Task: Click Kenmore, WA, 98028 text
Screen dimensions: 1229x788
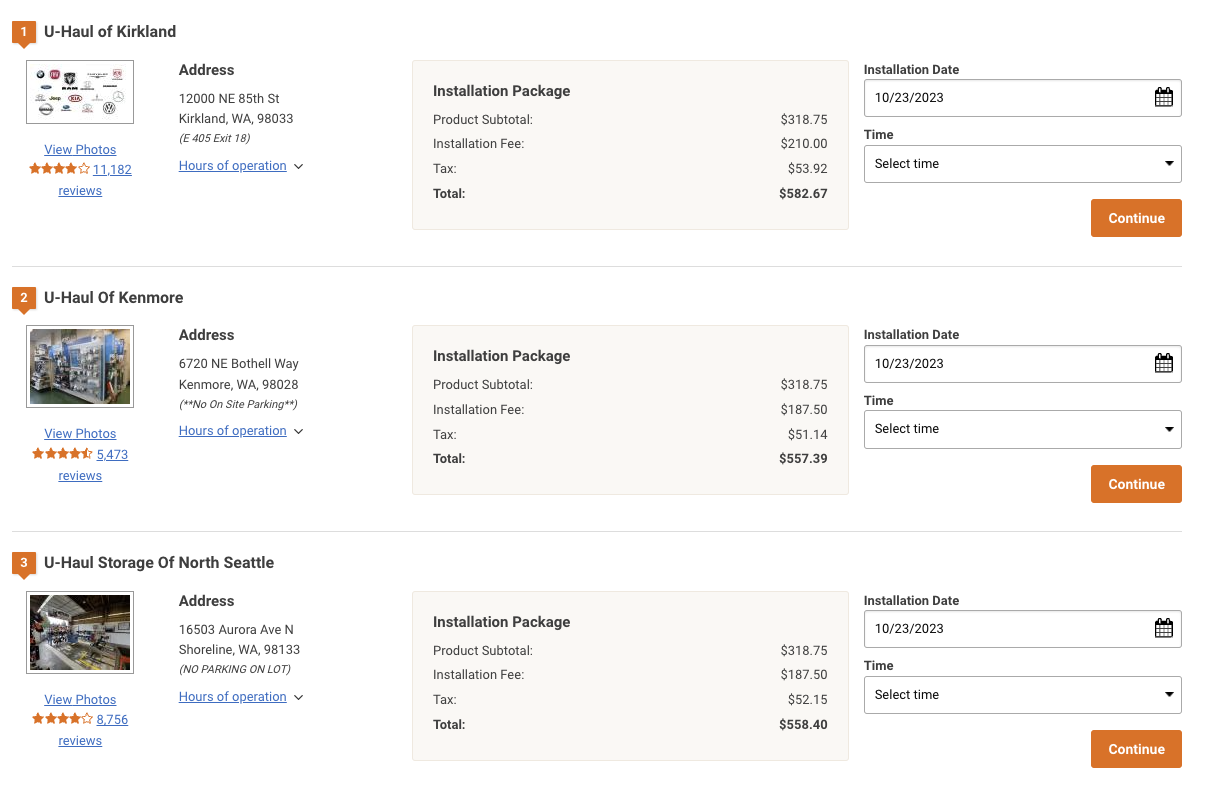Action: coord(238,385)
